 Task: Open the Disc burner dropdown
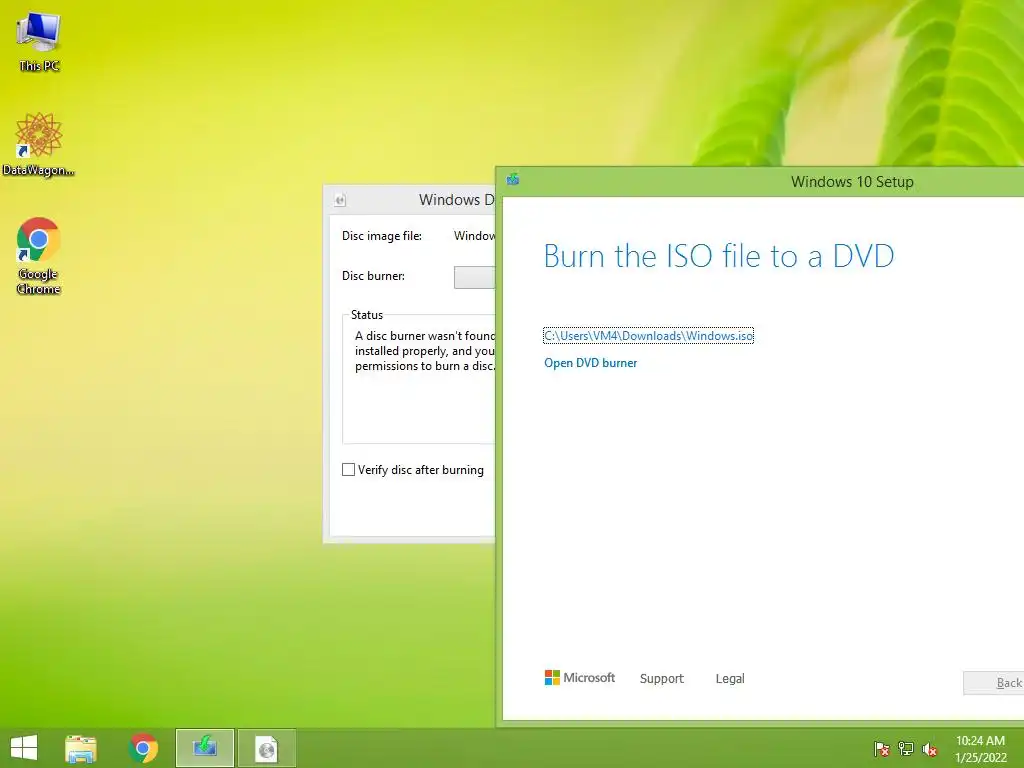pyautogui.click(x=475, y=277)
